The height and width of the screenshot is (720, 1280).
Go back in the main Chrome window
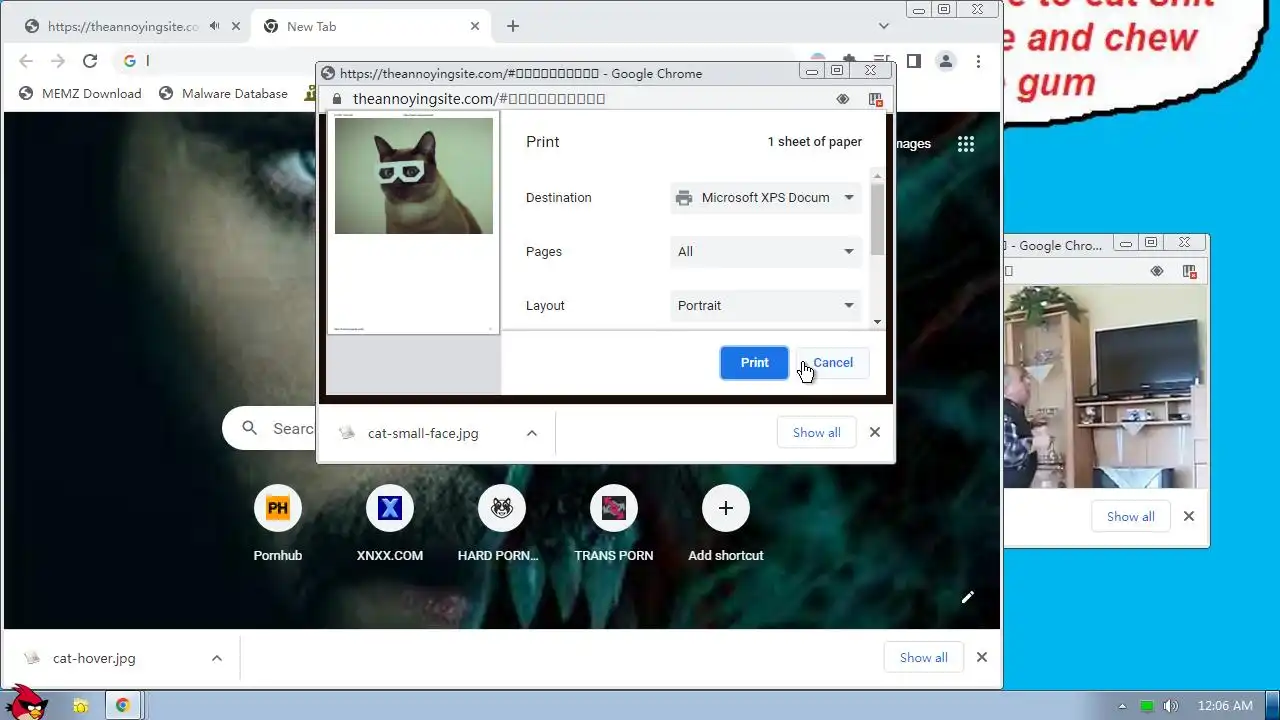pyautogui.click(x=27, y=61)
